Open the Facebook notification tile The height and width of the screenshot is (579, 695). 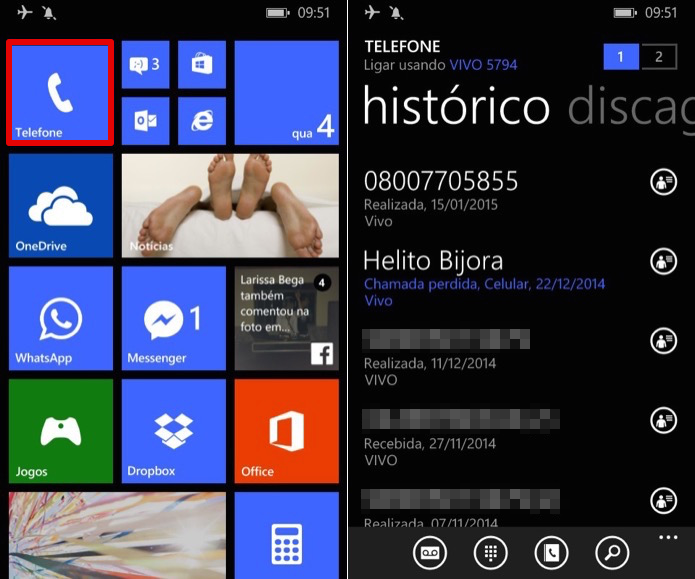[x=287, y=318]
